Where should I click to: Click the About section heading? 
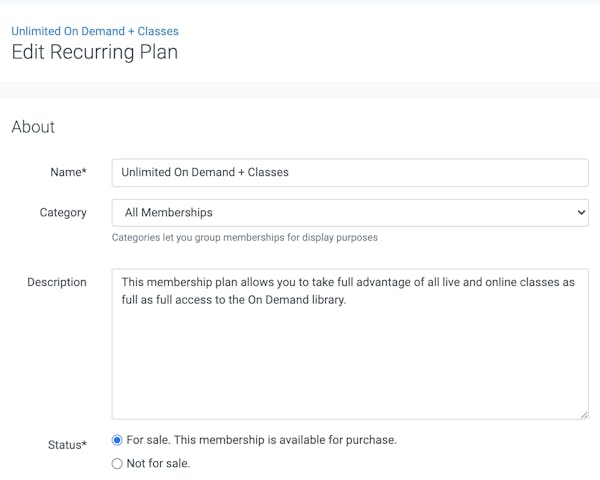pyautogui.click(x=33, y=127)
